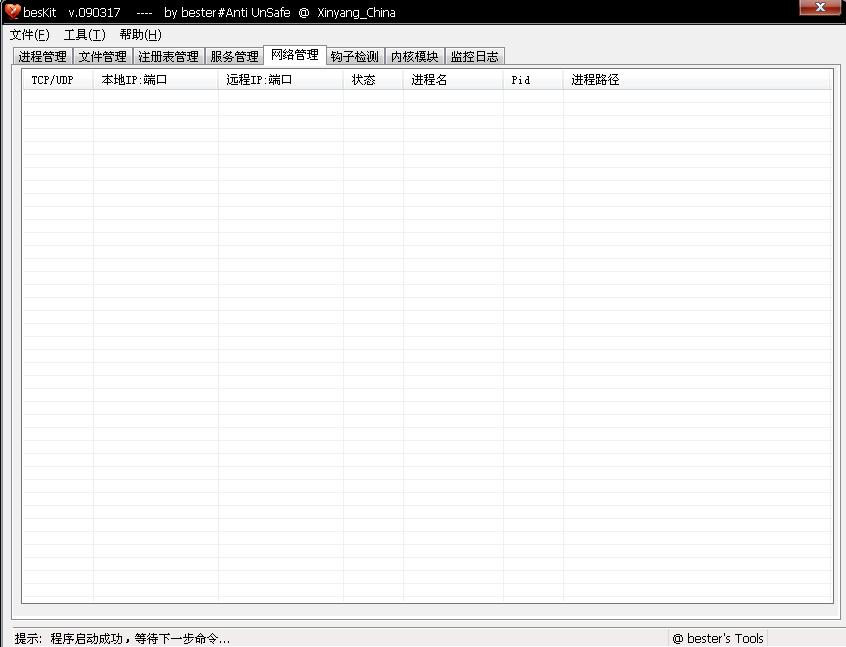This screenshot has height=647, width=846.
Task: Switch to the 服务管理 tab
Action: (235, 57)
